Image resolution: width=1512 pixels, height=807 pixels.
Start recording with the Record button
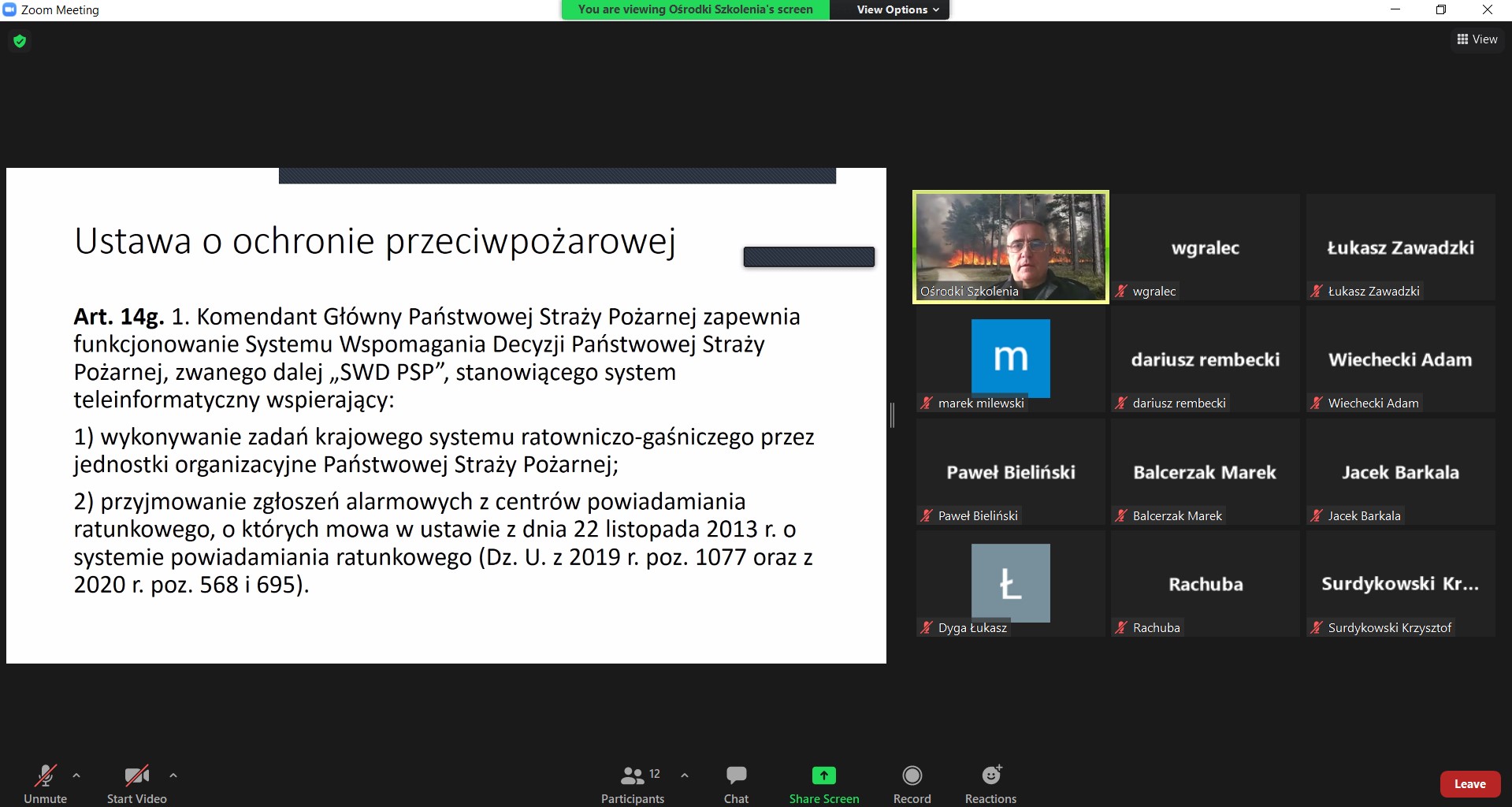[912, 784]
